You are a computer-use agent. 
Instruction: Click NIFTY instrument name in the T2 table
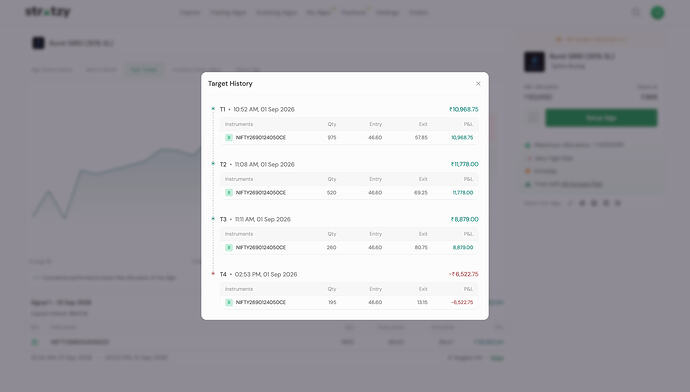tap(261, 193)
